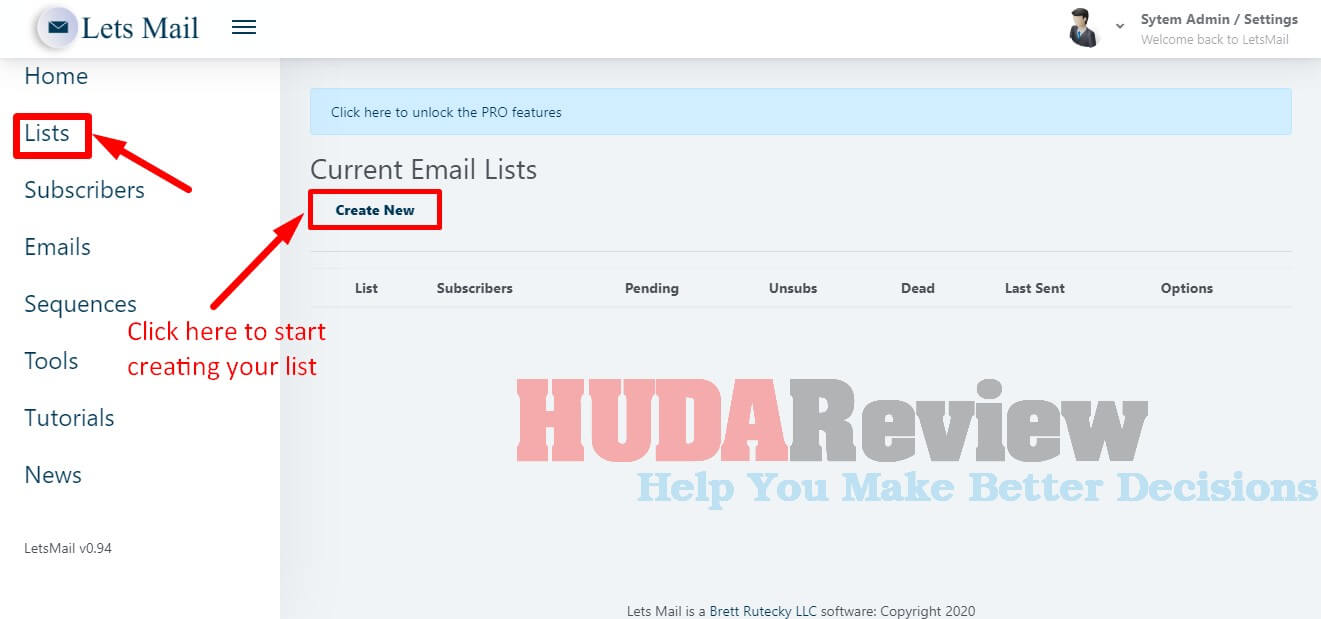Screen dimensions: 1321x619
Task: Open Sytem Admin / Settings link
Action: coord(1219,19)
